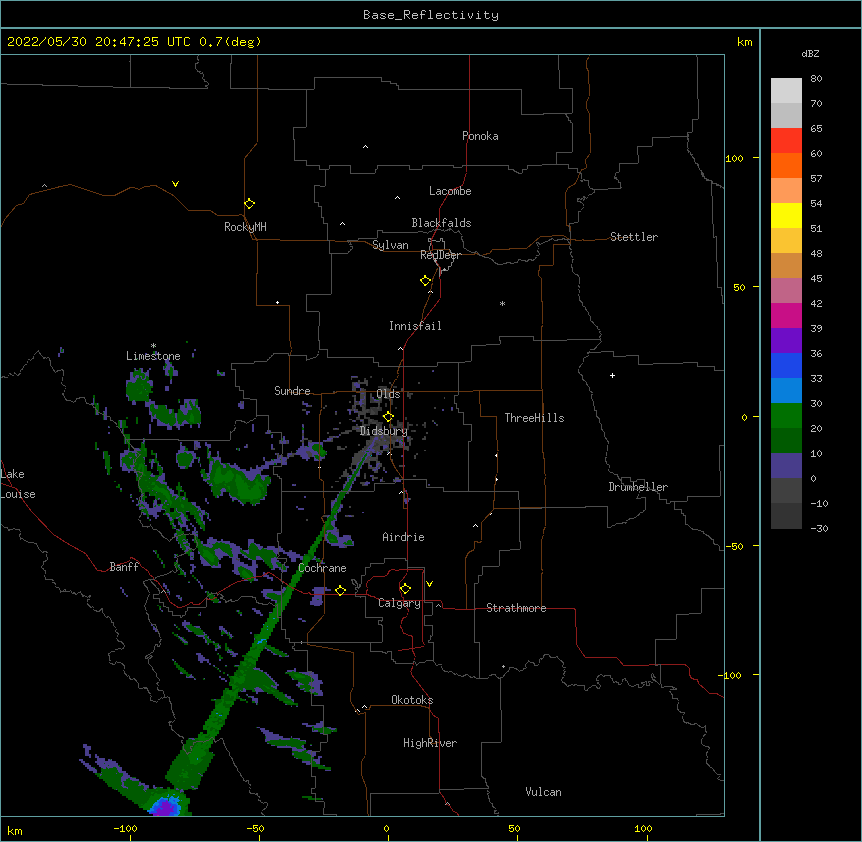
Task: Click the Strathmore label
Action: 516,608
